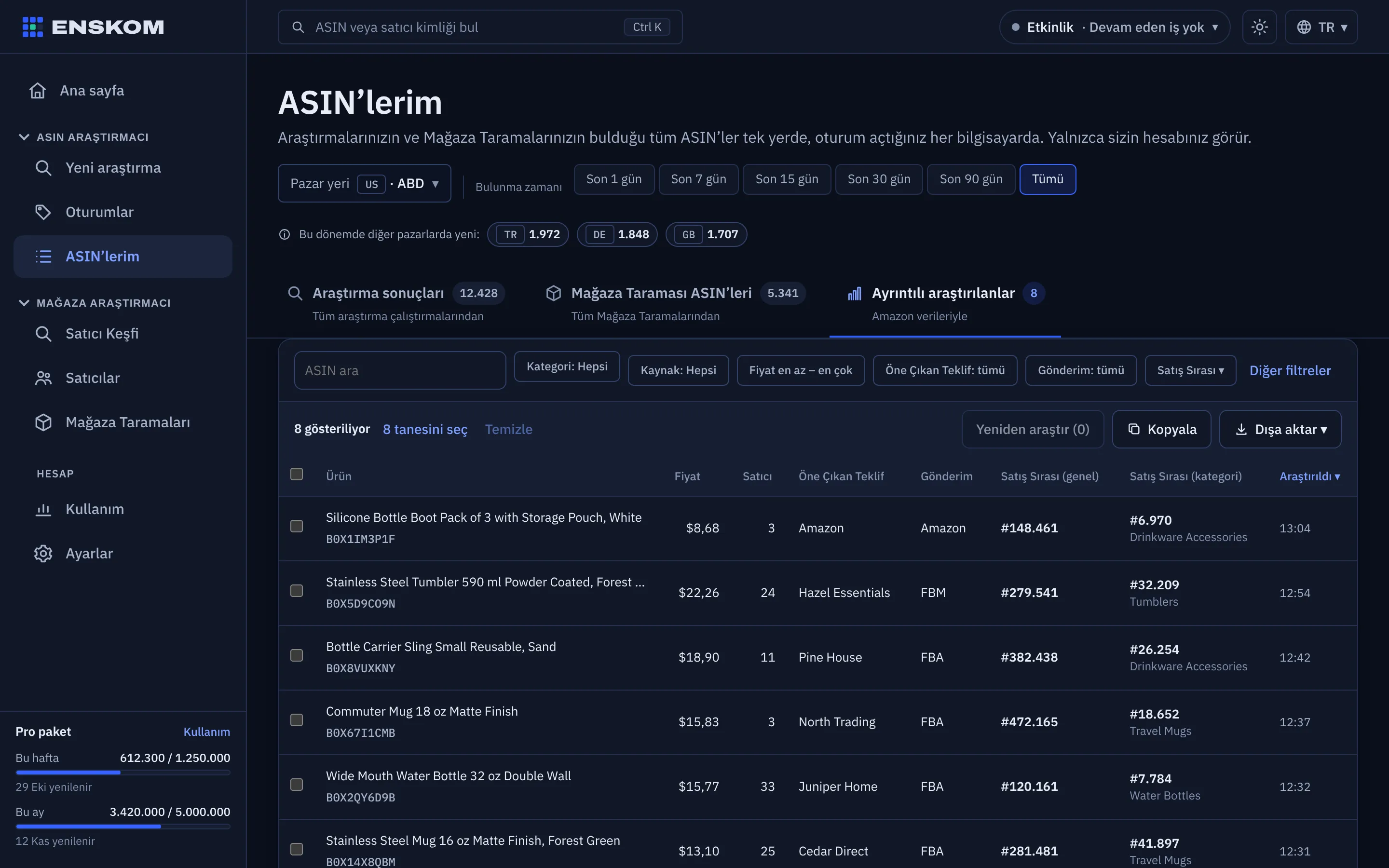Click the Bu ay usage progress bar
Screen dimensions: 1389x868
[x=123, y=827]
